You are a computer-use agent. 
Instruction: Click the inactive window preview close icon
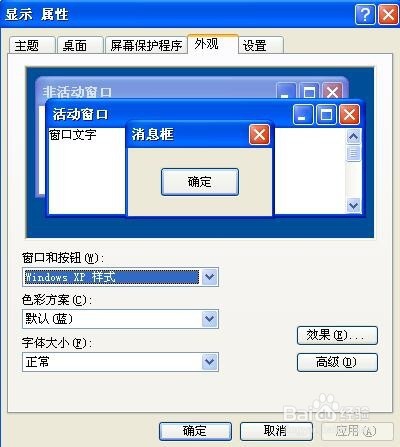click(x=332, y=92)
